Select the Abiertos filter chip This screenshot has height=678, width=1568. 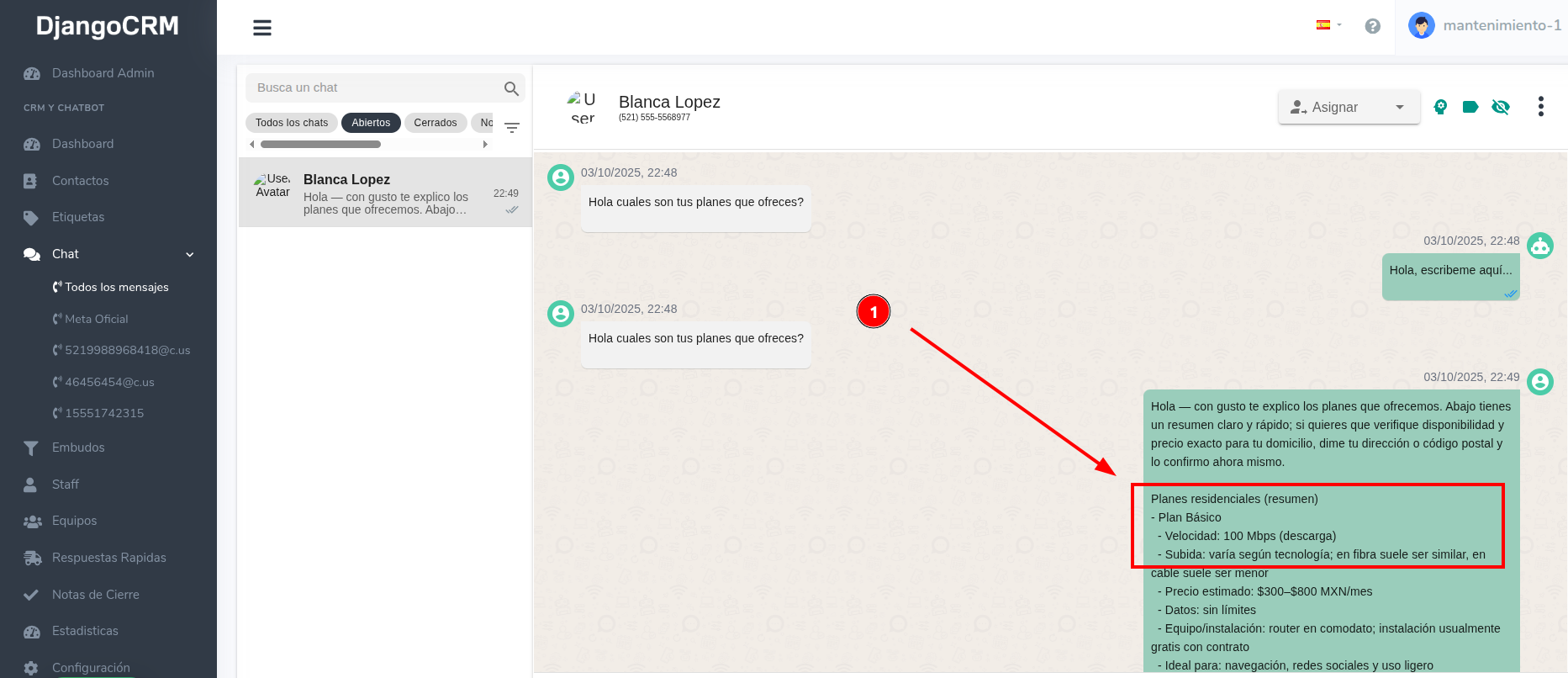click(371, 123)
